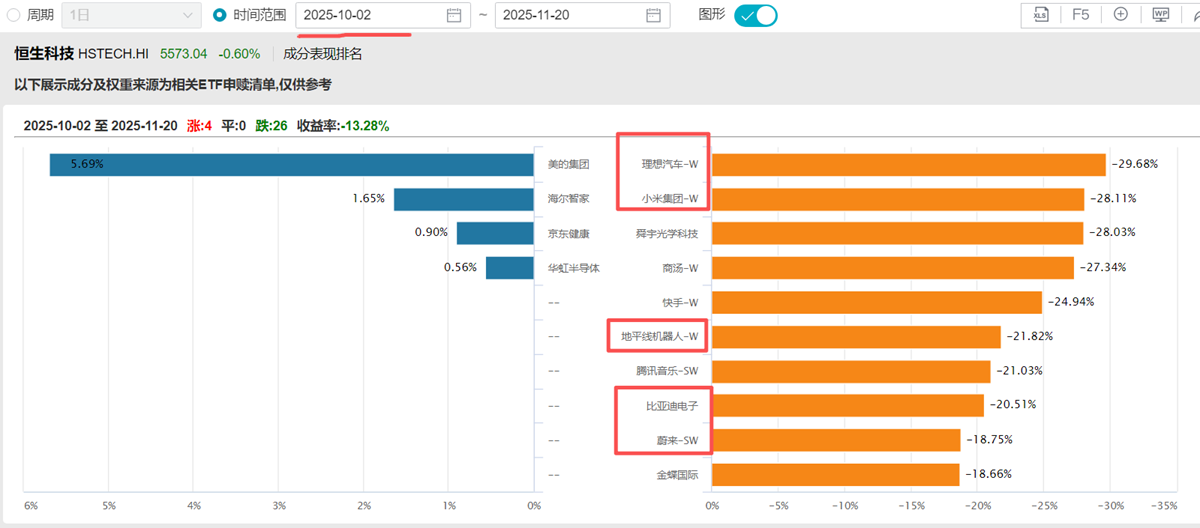
Task: Click the -21.82% value label
Action: pos(1030,336)
